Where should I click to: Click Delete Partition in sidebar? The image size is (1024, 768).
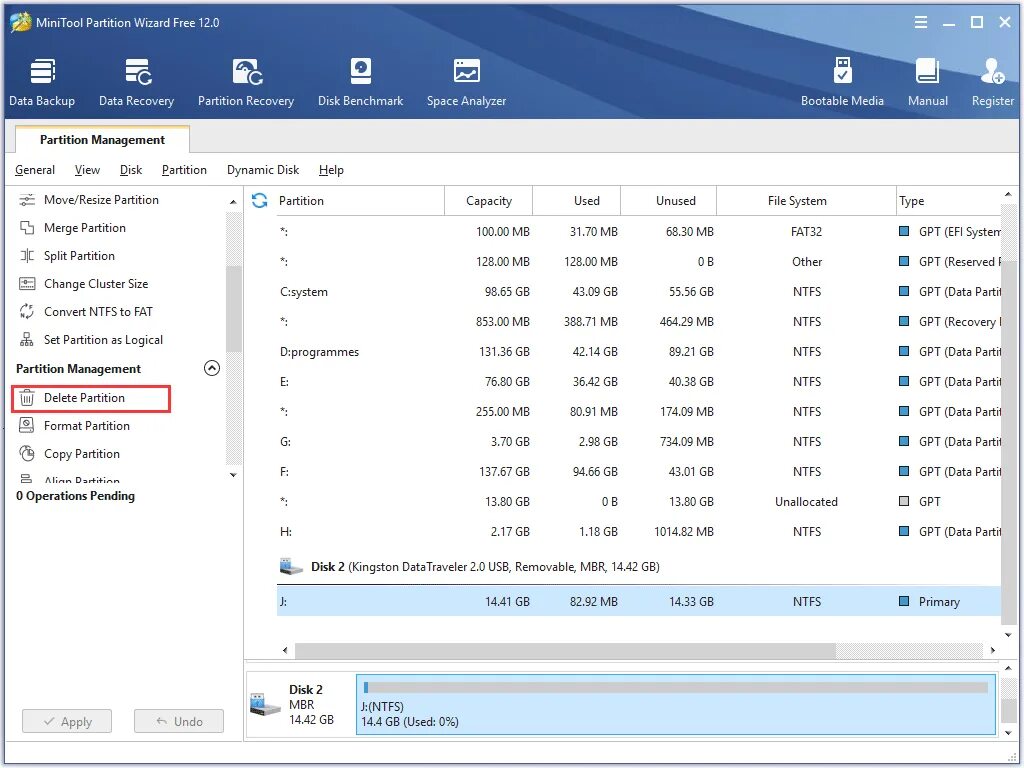click(91, 398)
